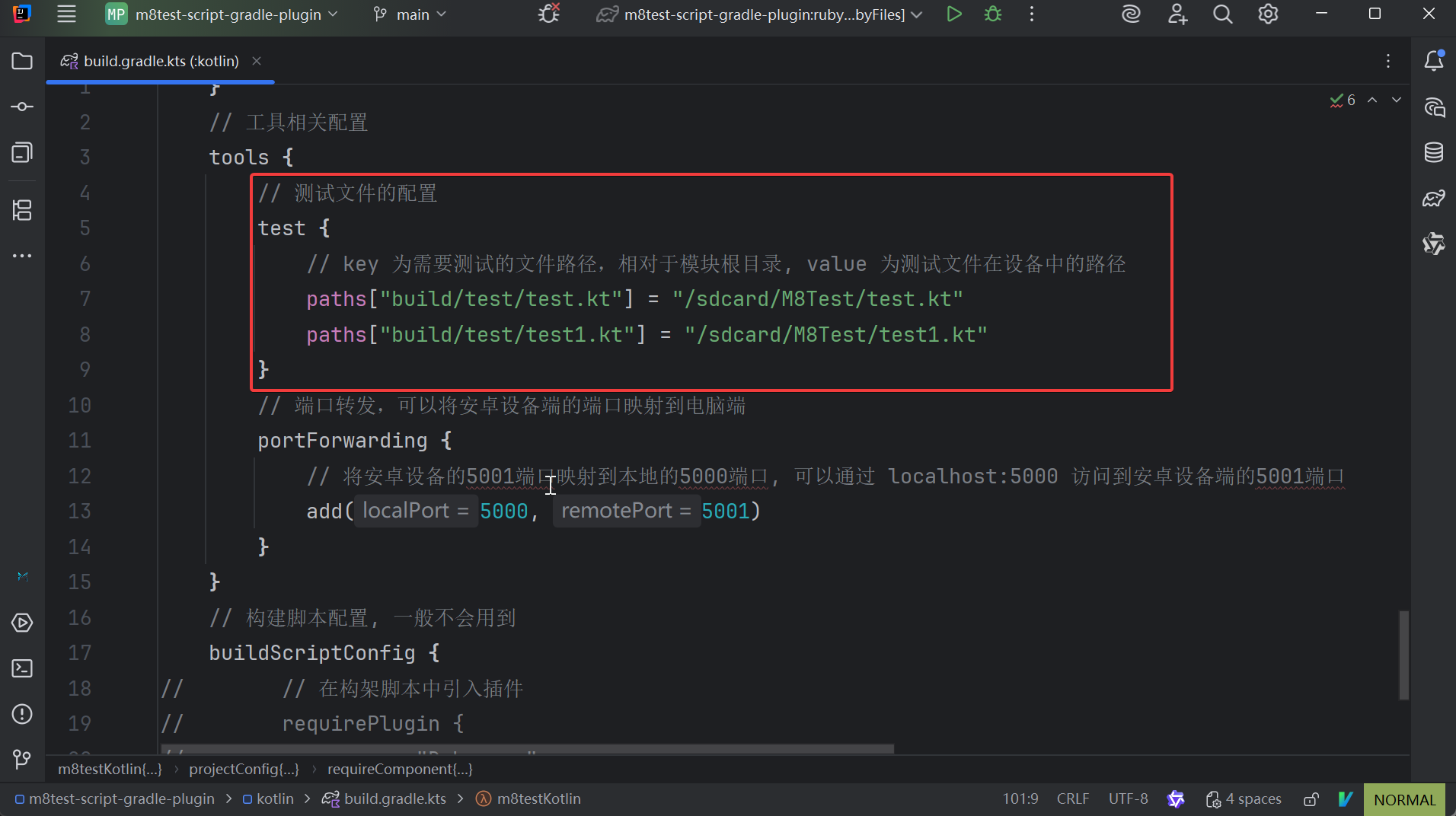Screen dimensions: 1456x816
Task: Open the Commit tool window
Action: [x=22, y=107]
